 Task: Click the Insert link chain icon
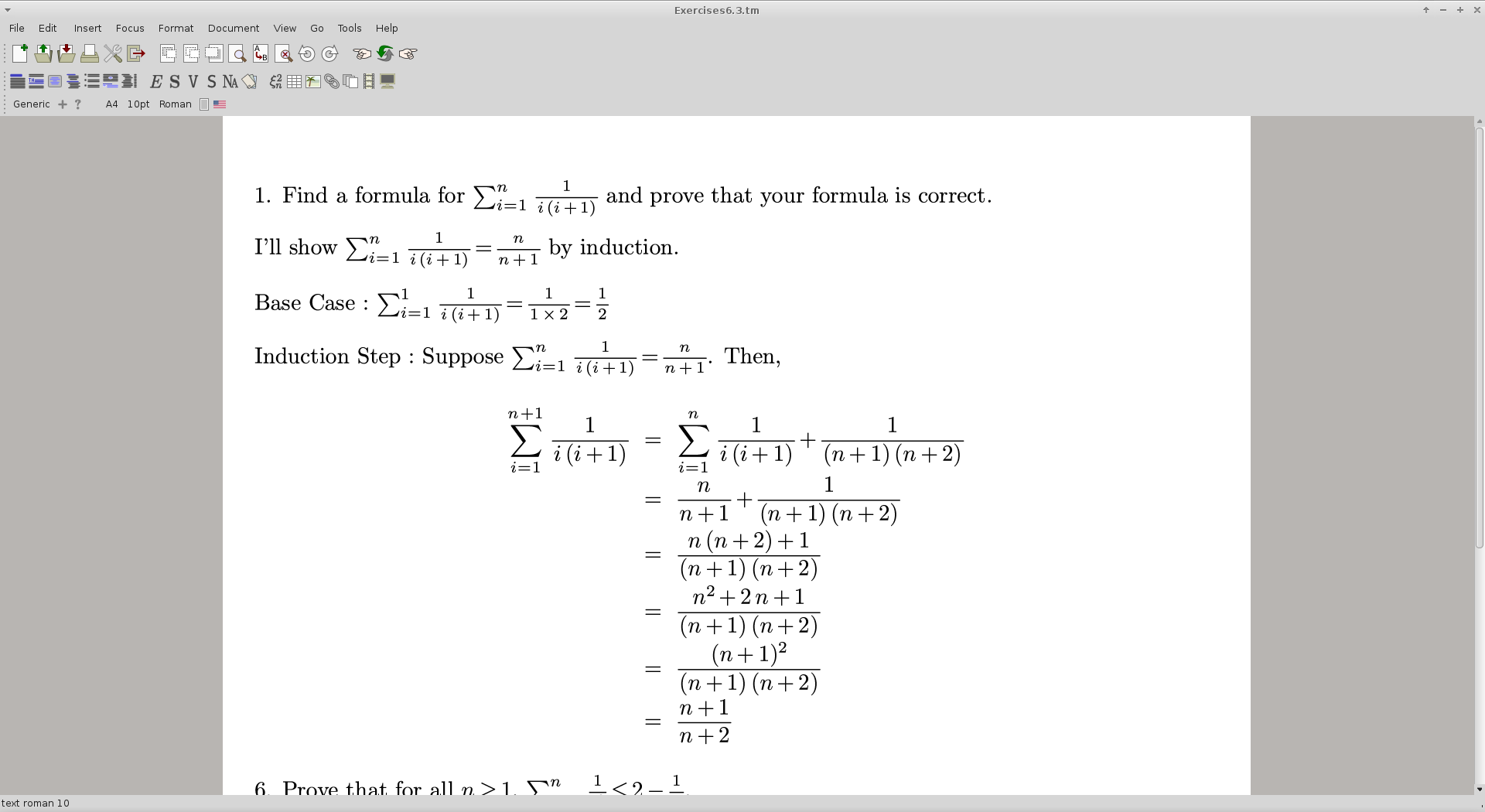pyautogui.click(x=332, y=81)
